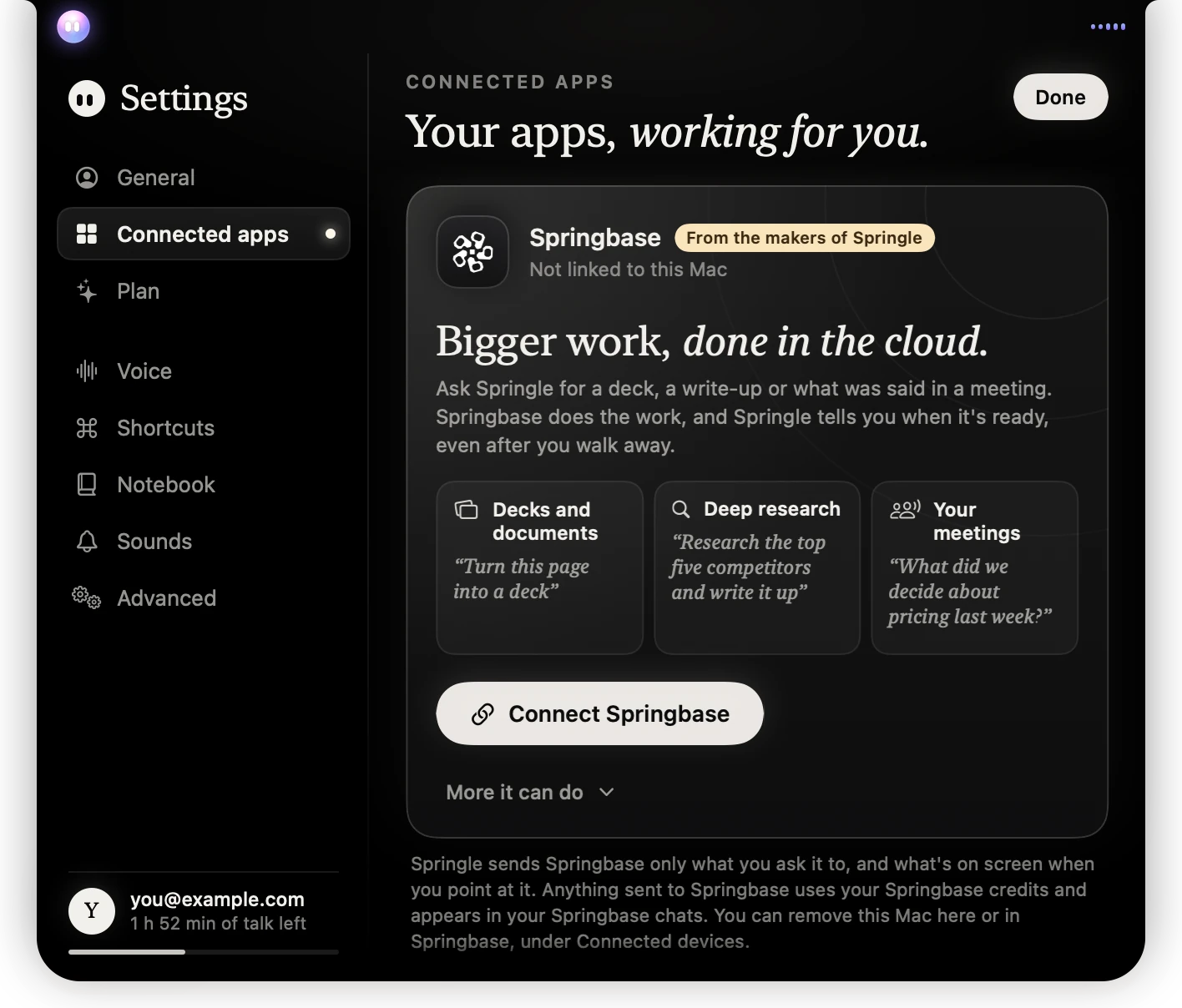Click the Y account avatar

[92, 911]
